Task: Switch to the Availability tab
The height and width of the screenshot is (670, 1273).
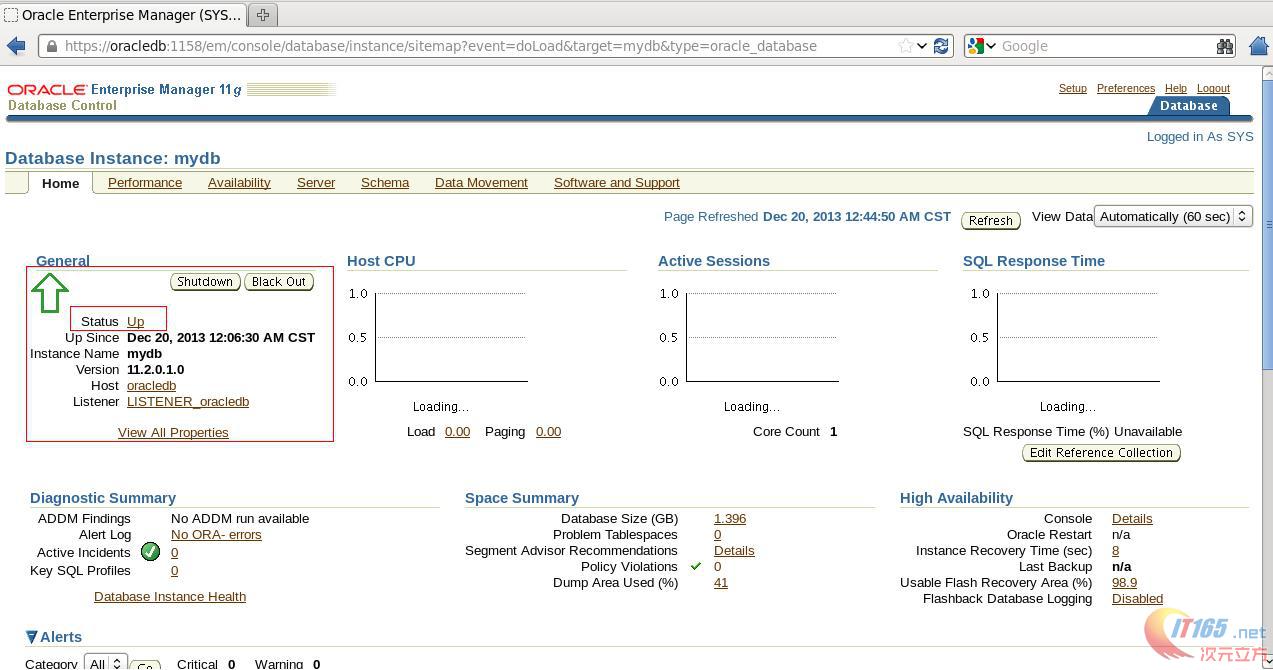Action: click(239, 183)
